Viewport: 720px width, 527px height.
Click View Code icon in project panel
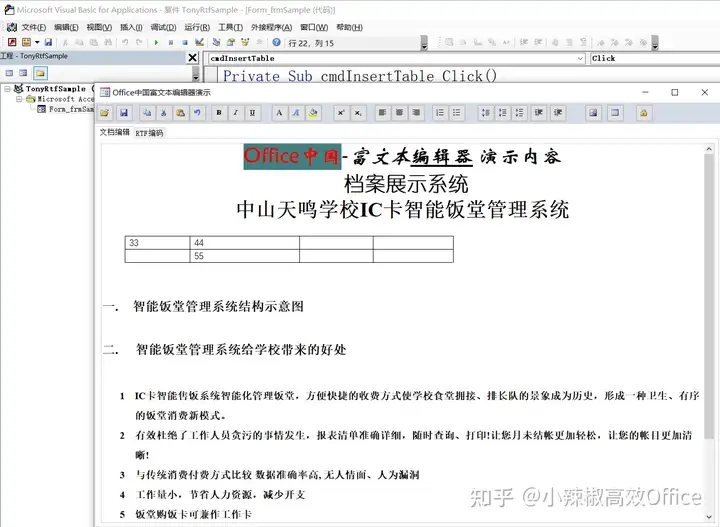pos(9,73)
